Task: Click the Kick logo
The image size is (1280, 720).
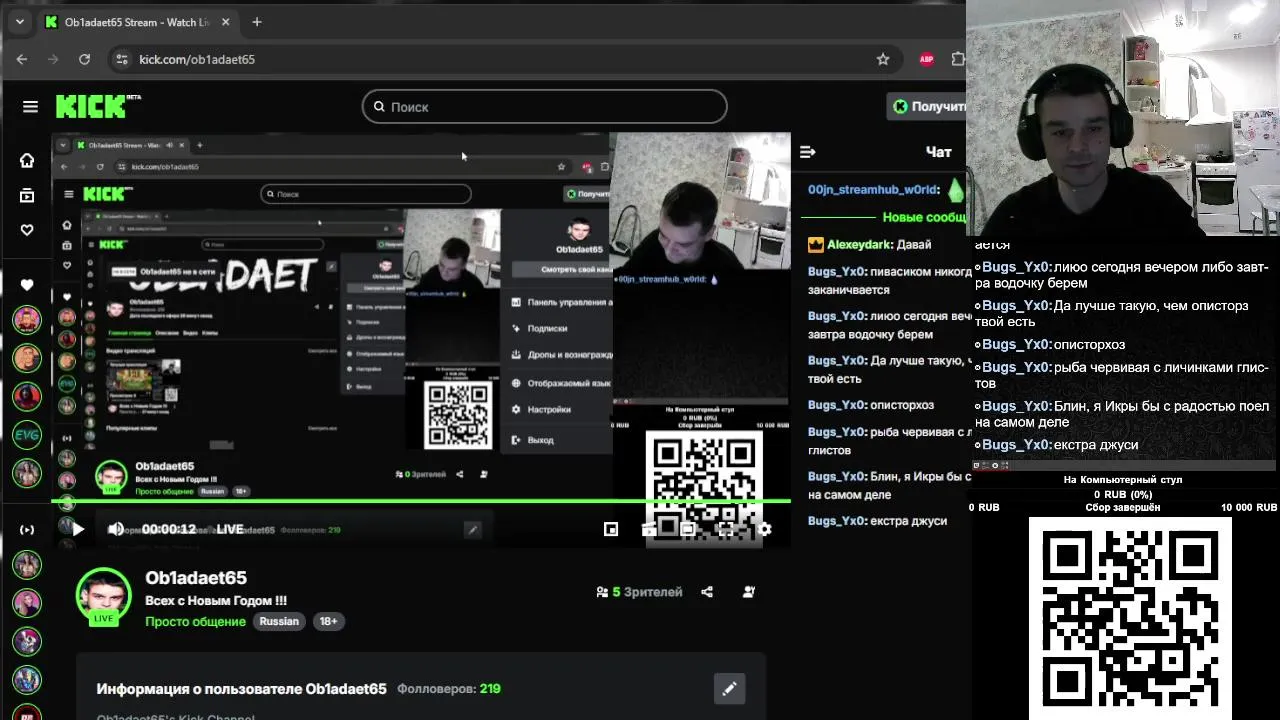Action: point(97,106)
